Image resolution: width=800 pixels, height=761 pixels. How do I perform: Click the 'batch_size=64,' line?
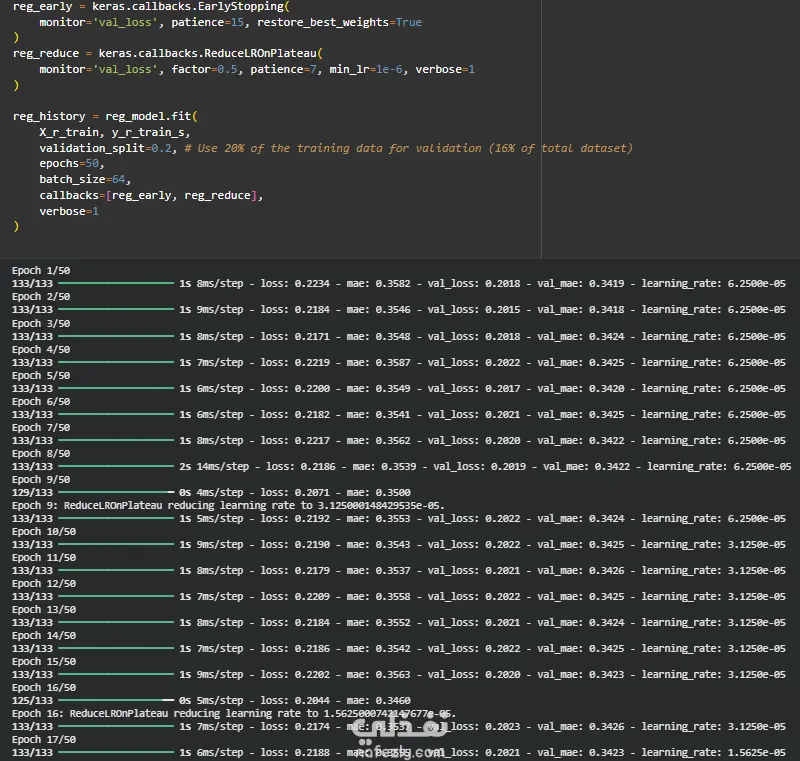(85, 180)
